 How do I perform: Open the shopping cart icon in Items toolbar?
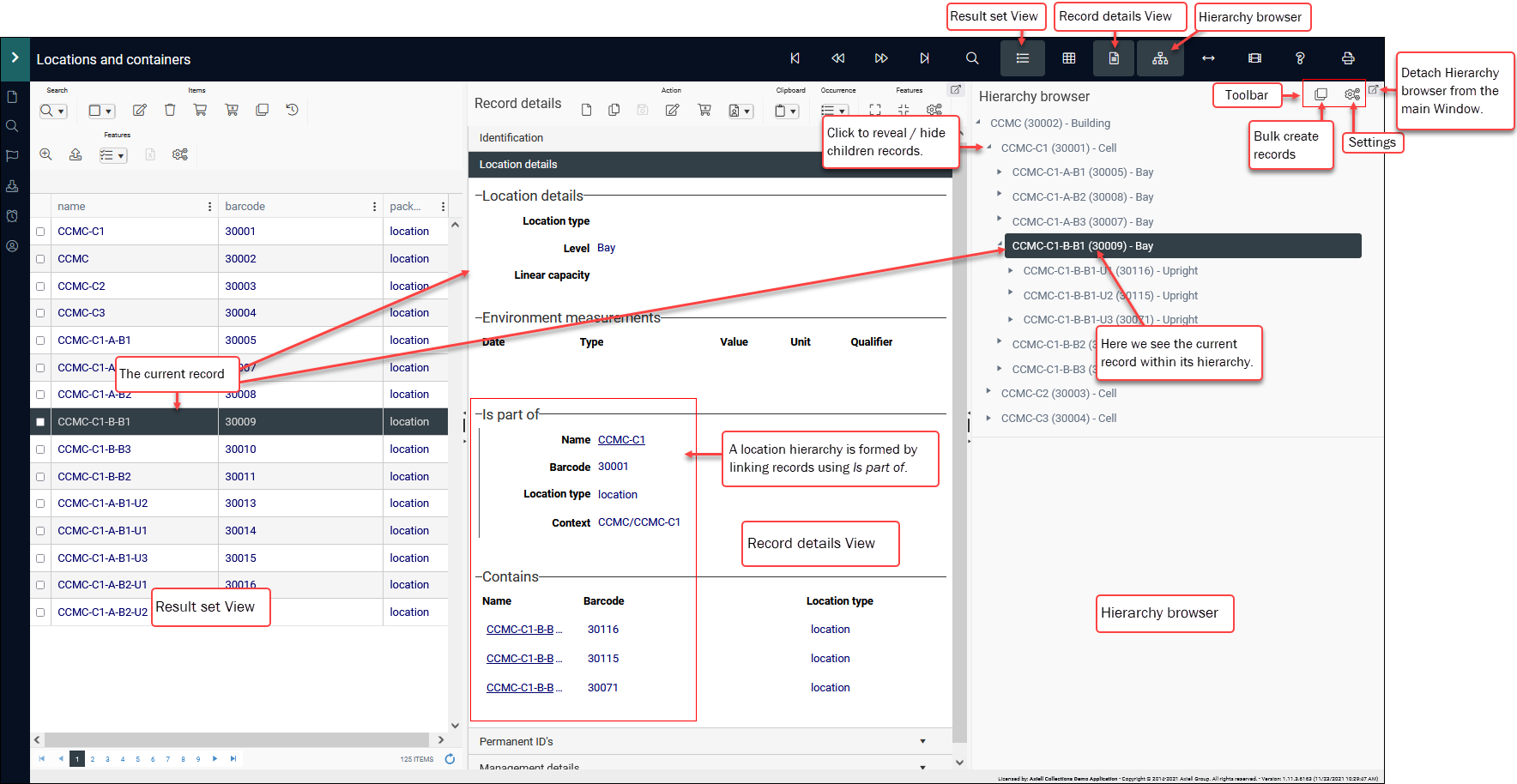pyautogui.click(x=201, y=110)
